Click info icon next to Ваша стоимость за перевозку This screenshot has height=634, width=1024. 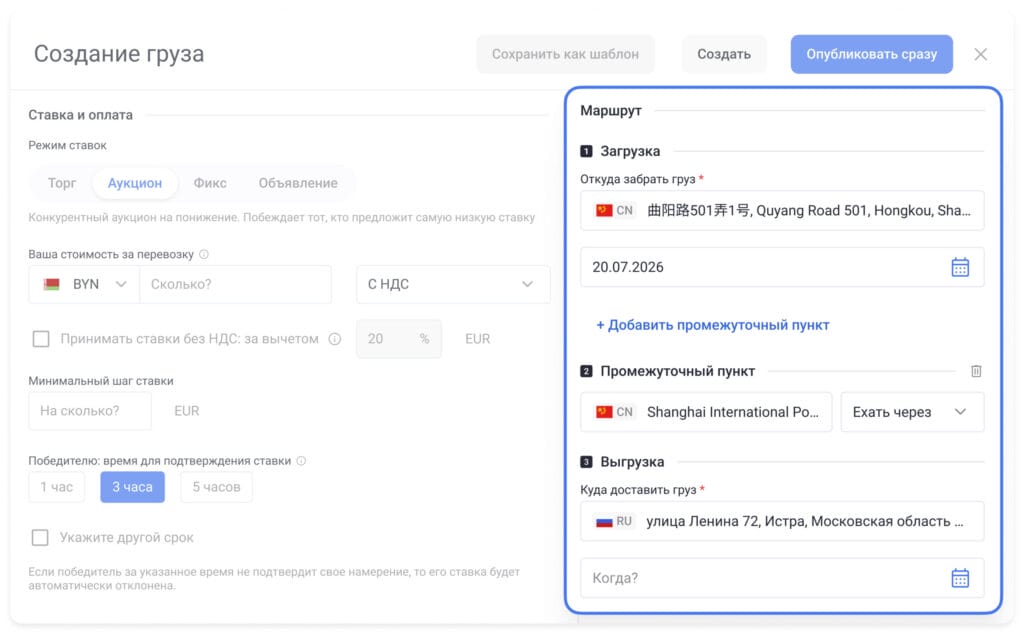tap(204, 254)
